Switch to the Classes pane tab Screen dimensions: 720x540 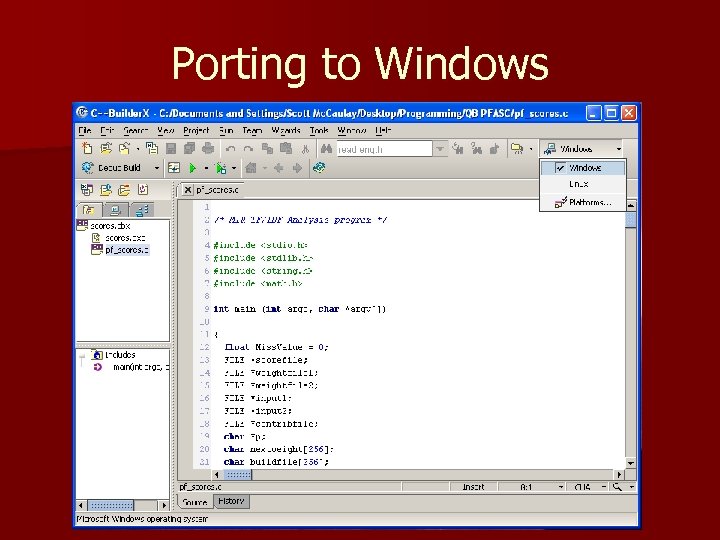tap(142, 210)
